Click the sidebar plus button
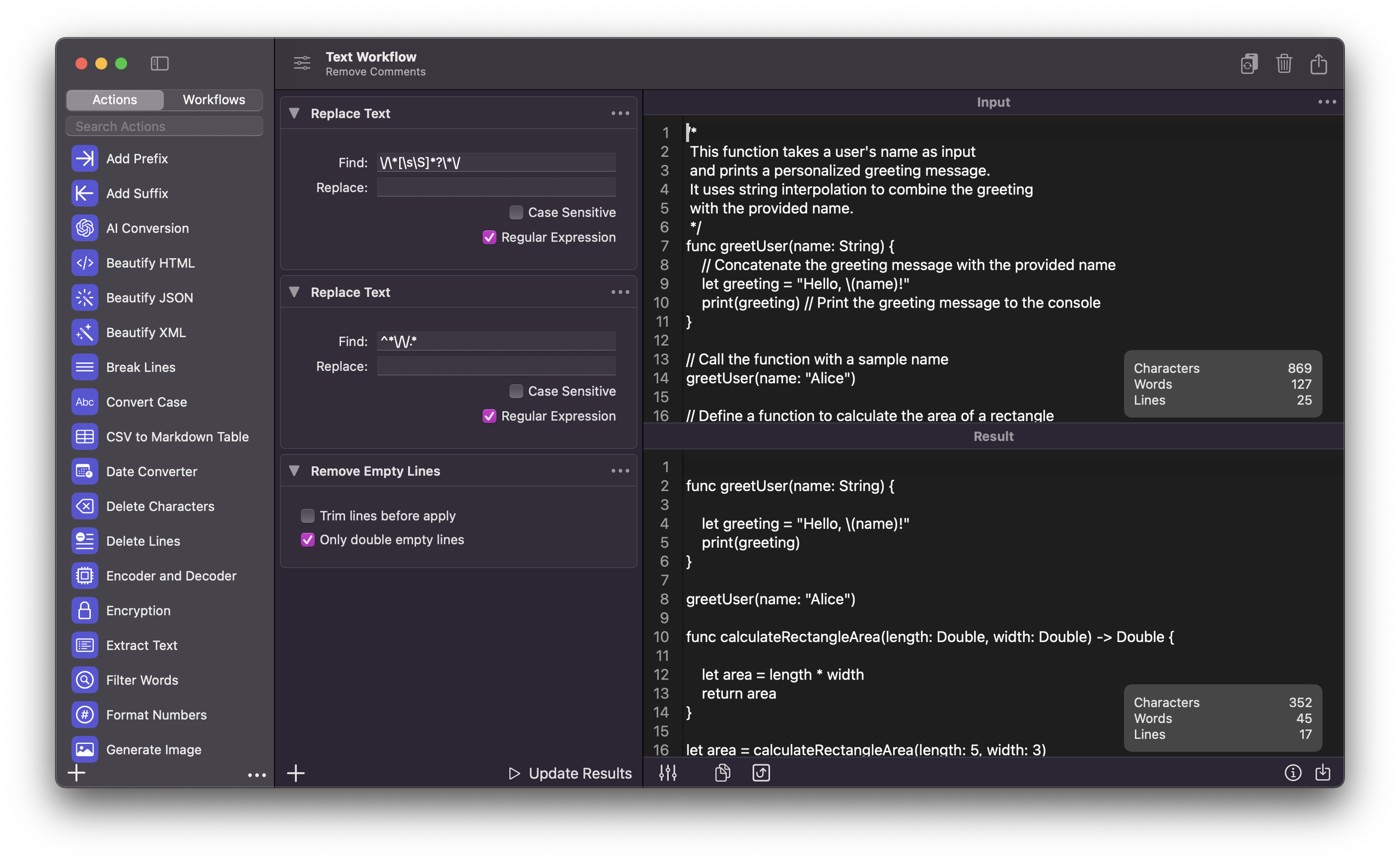This screenshot has height=861, width=1400. (76, 772)
